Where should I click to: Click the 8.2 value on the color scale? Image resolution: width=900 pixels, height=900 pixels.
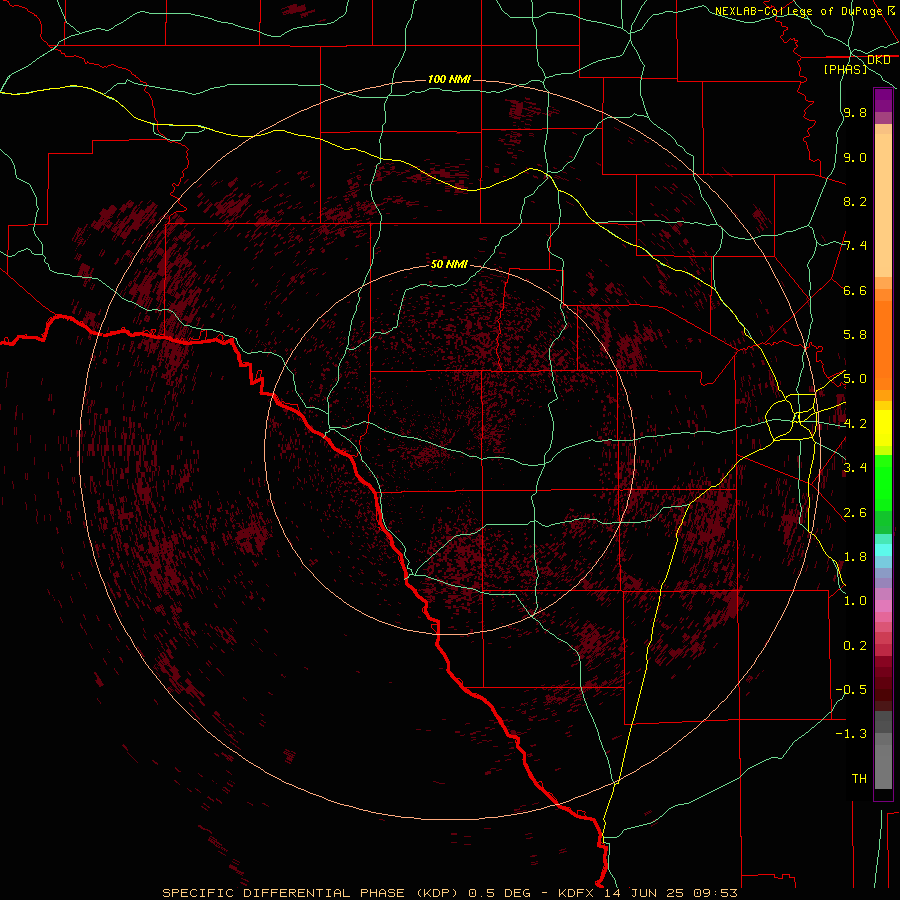[x=855, y=201]
